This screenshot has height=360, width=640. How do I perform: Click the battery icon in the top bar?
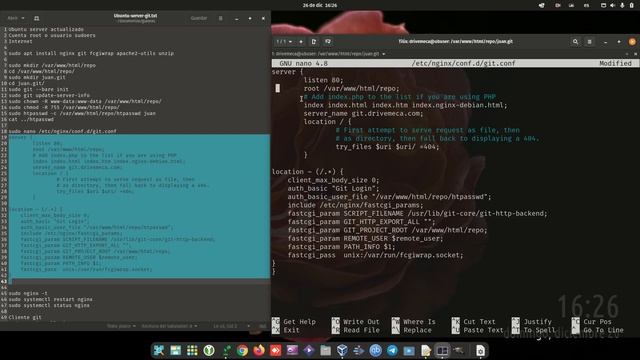(631, 5)
